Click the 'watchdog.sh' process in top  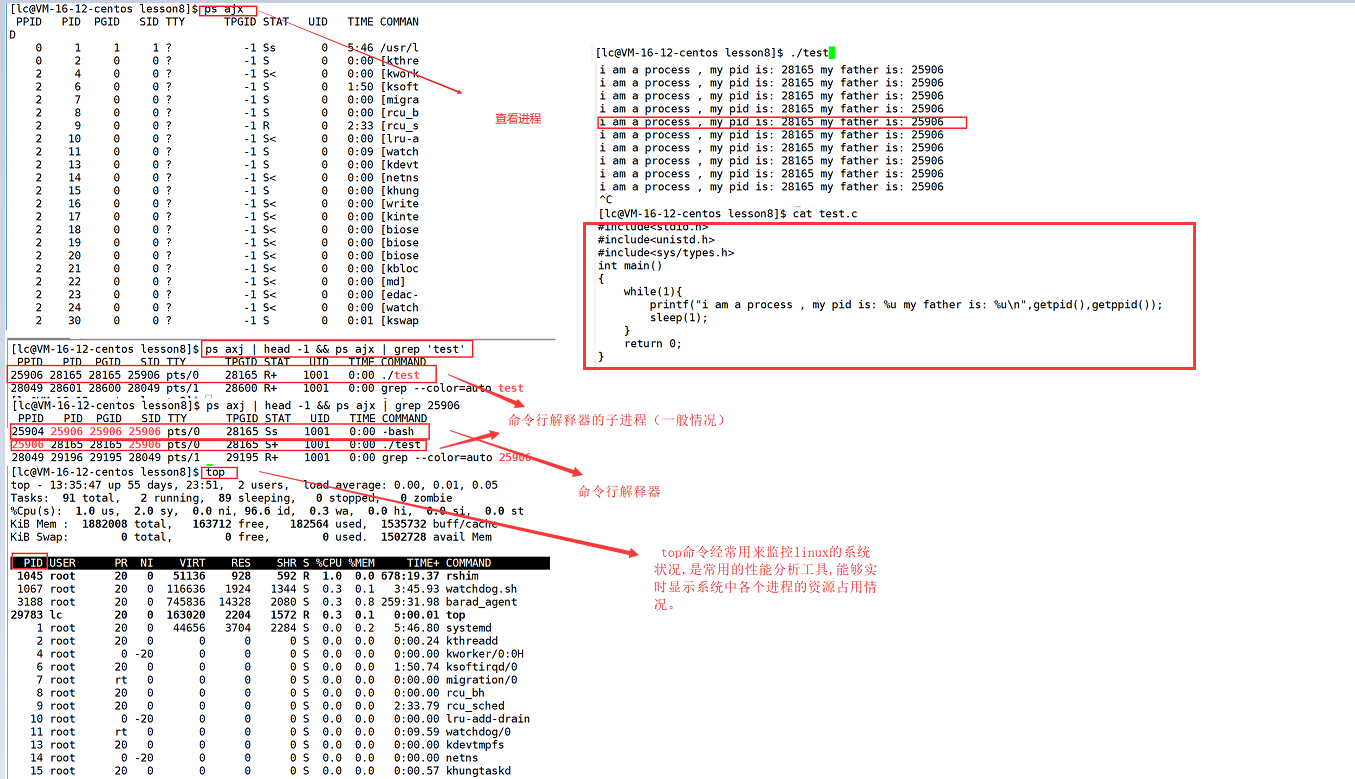482,589
